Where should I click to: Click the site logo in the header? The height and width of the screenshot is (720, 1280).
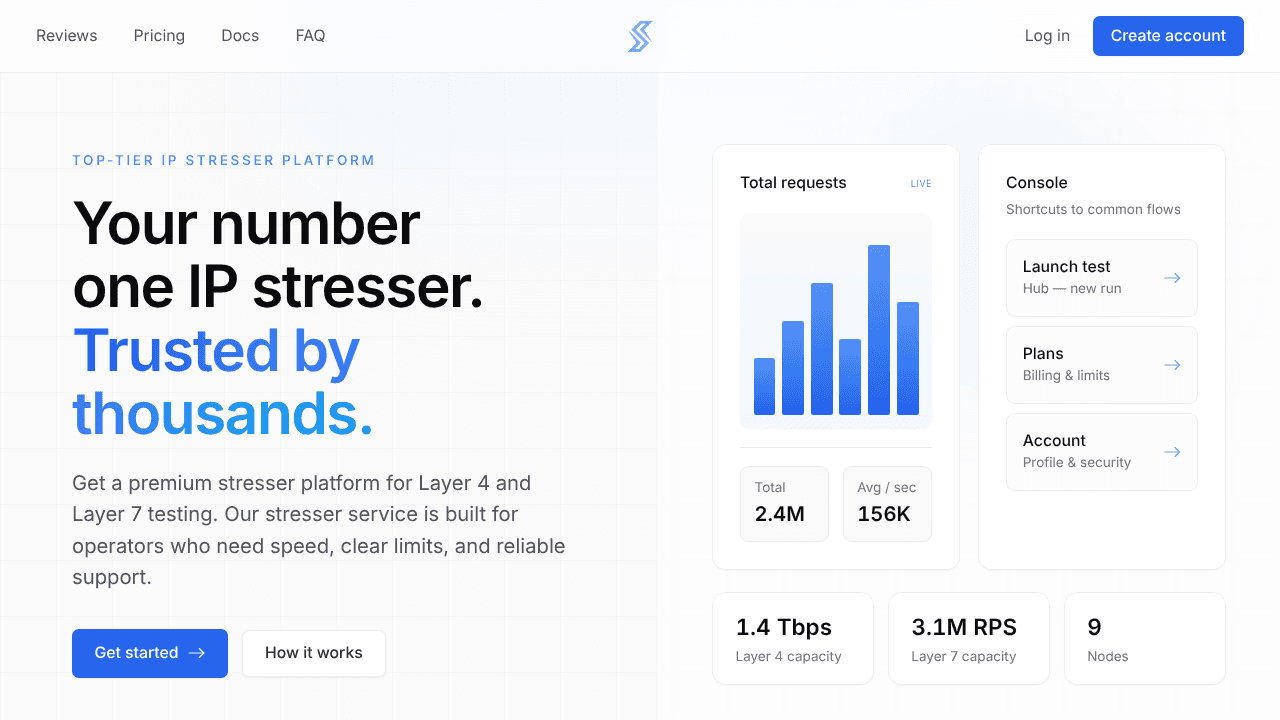tap(640, 36)
